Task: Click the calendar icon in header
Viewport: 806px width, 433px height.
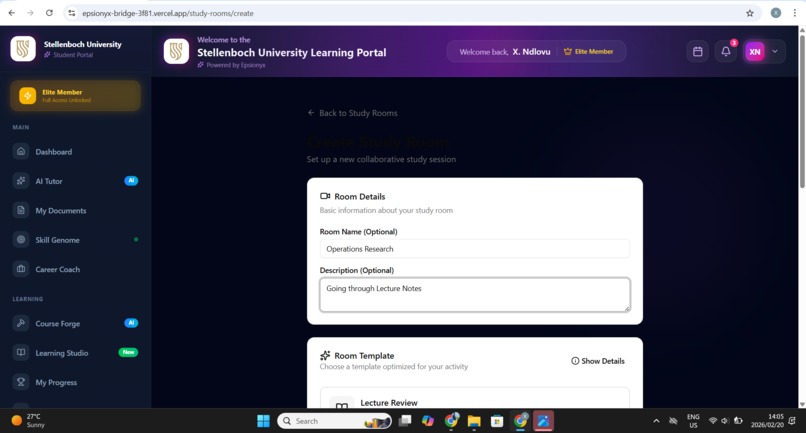Action: (698, 51)
